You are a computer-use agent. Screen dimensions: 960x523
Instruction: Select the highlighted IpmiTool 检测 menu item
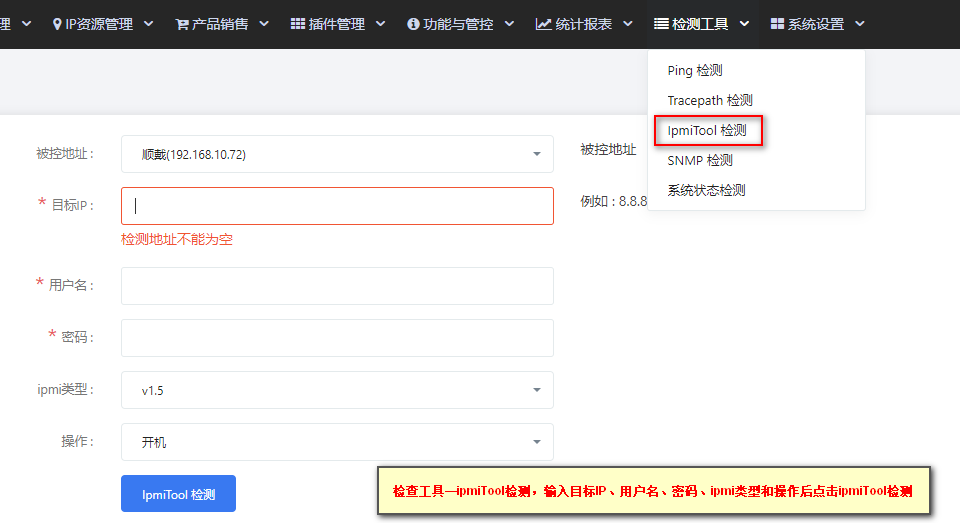tap(707, 130)
